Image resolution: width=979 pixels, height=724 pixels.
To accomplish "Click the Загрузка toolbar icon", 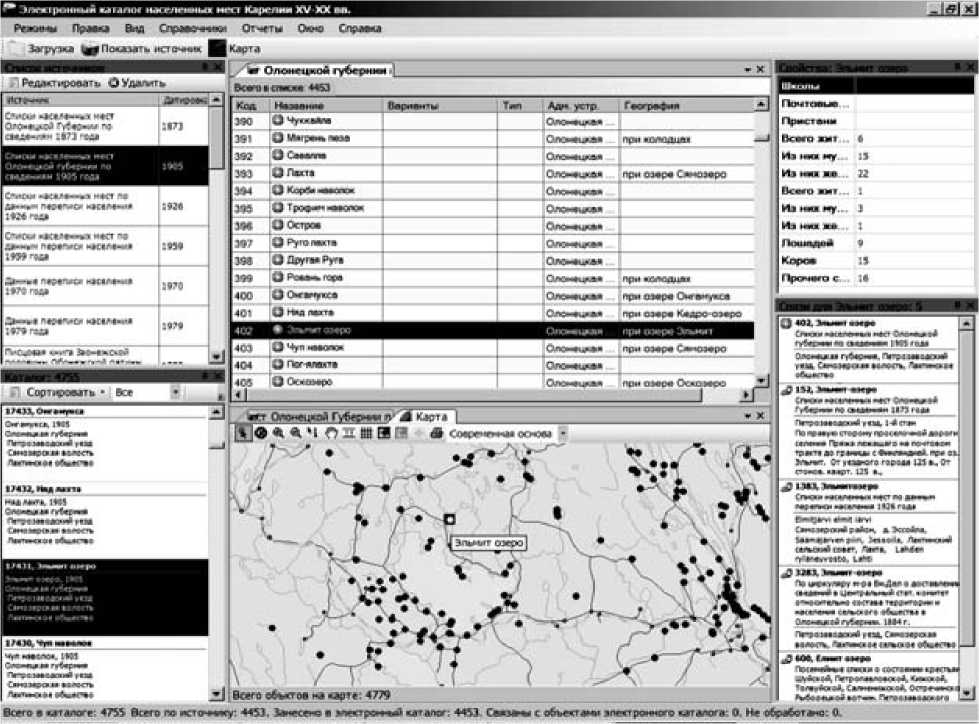I will pos(16,49).
